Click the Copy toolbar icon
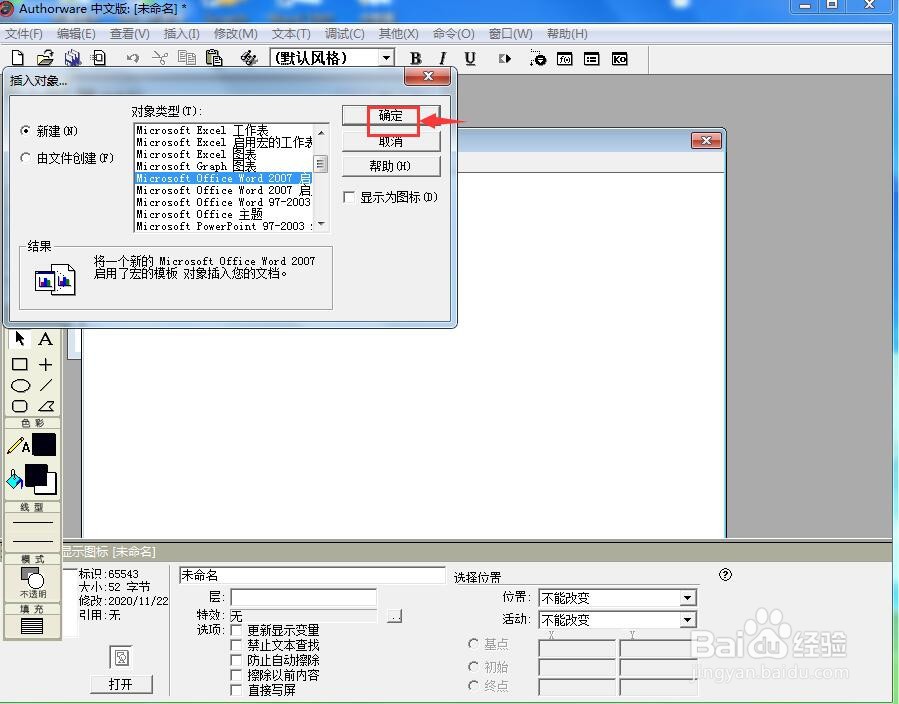This screenshot has height=704, width=899. click(x=187, y=58)
